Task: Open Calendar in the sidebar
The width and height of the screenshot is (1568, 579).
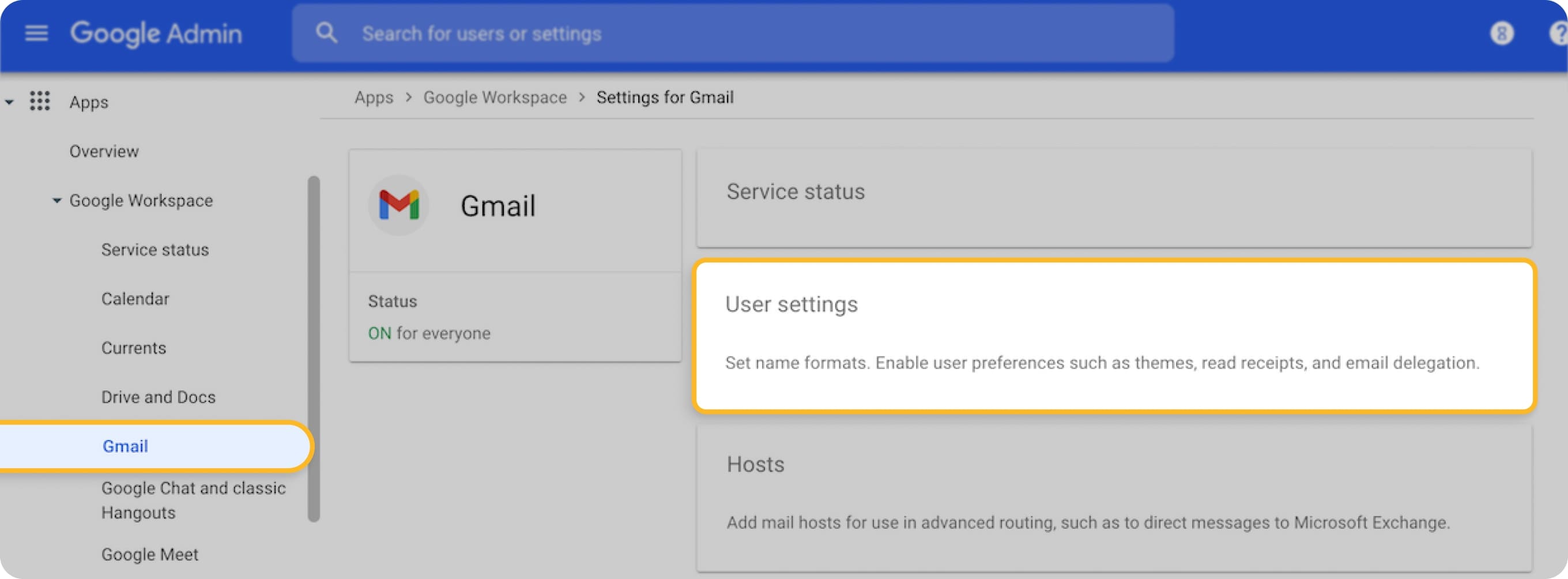Action: [135, 299]
